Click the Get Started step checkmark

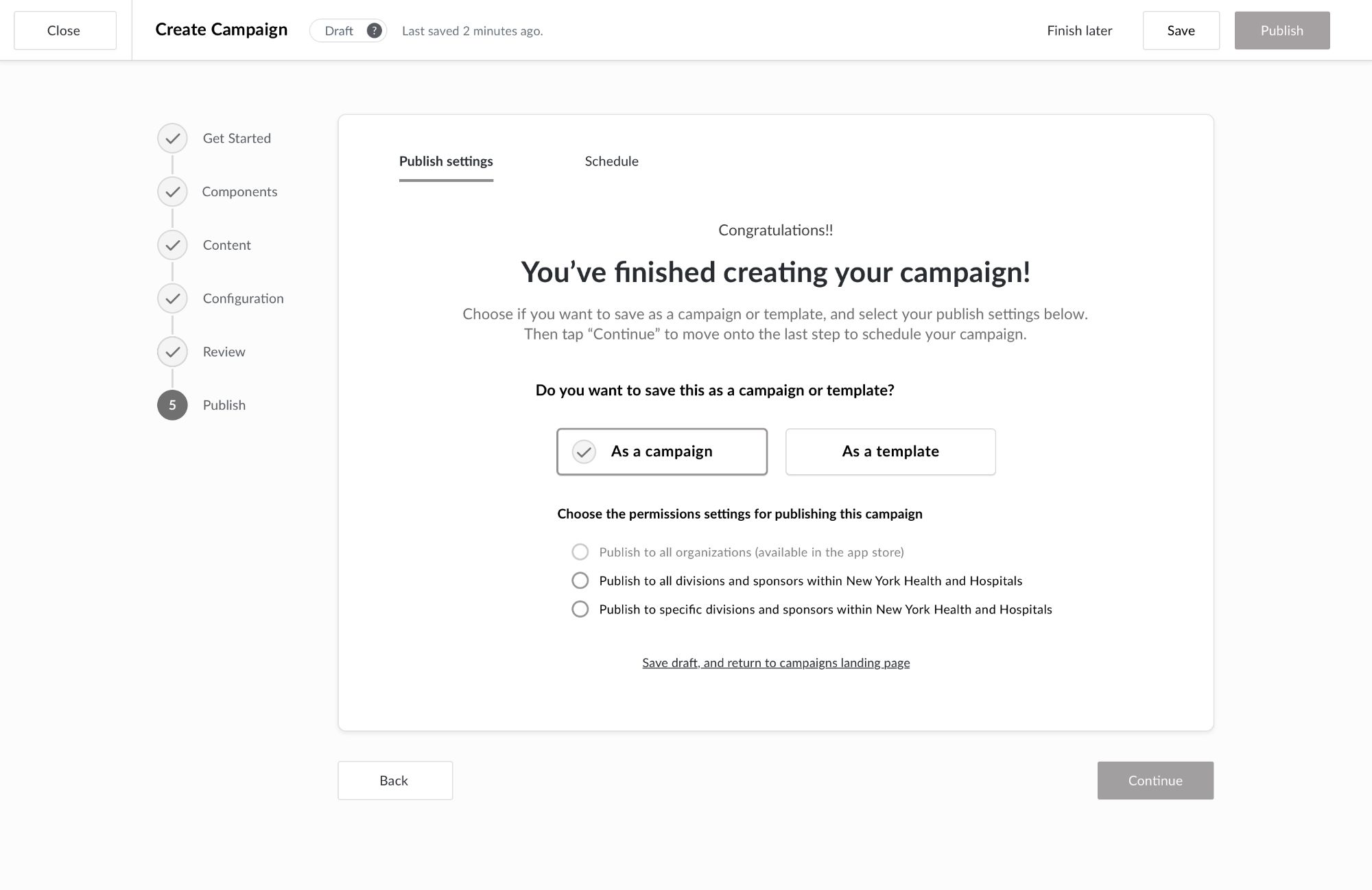tap(172, 138)
